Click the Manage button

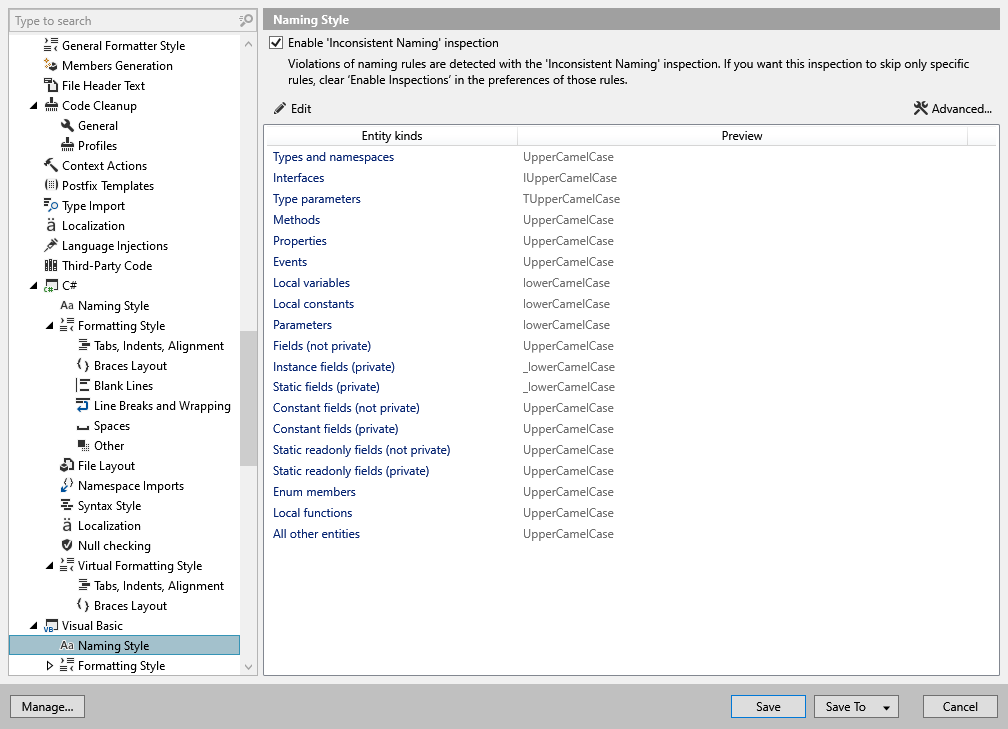tap(47, 706)
